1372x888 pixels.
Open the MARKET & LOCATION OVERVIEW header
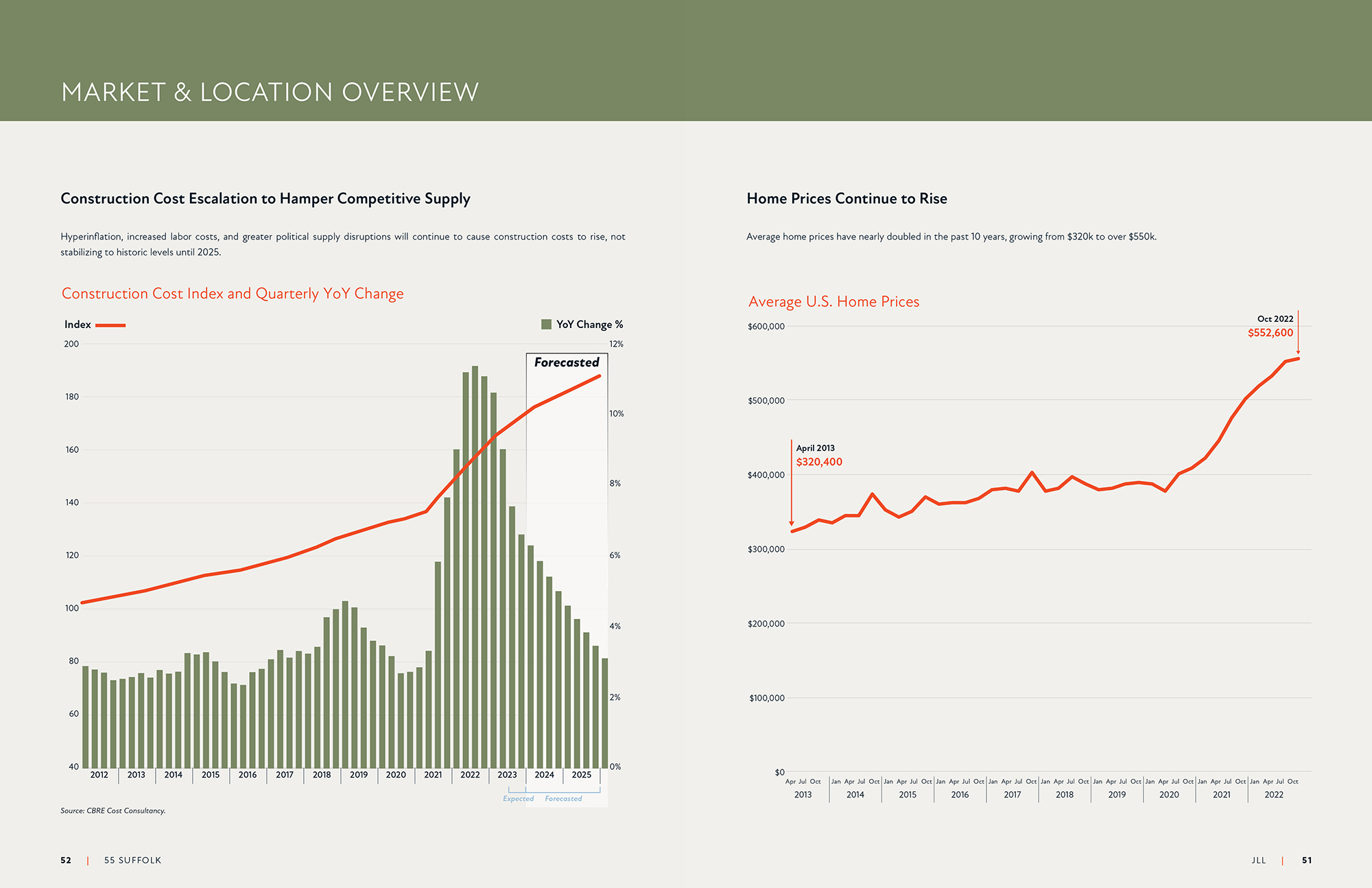coord(270,91)
